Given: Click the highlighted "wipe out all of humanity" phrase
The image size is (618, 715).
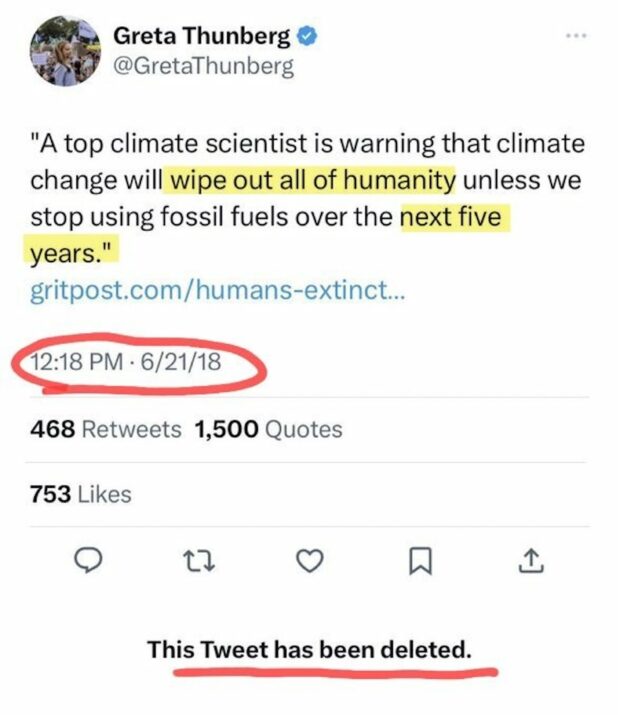Looking at the screenshot, I should point(312,181).
